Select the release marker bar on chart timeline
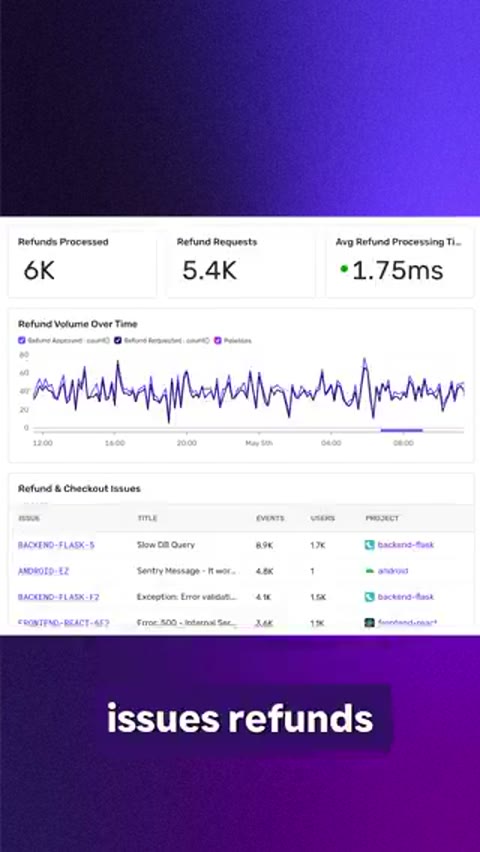This screenshot has height=852, width=480. tap(401, 430)
